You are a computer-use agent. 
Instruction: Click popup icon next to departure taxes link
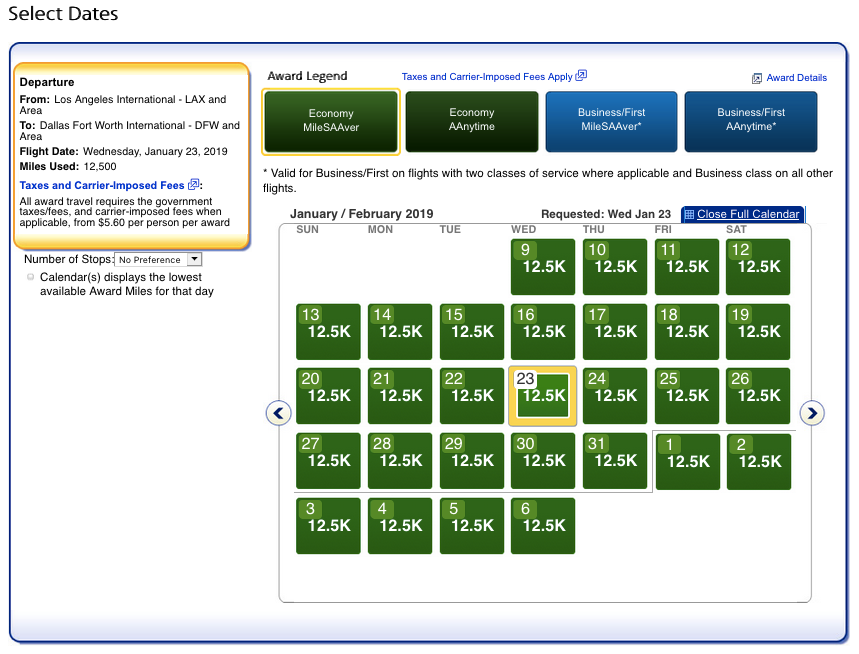(x=194, y=185)
